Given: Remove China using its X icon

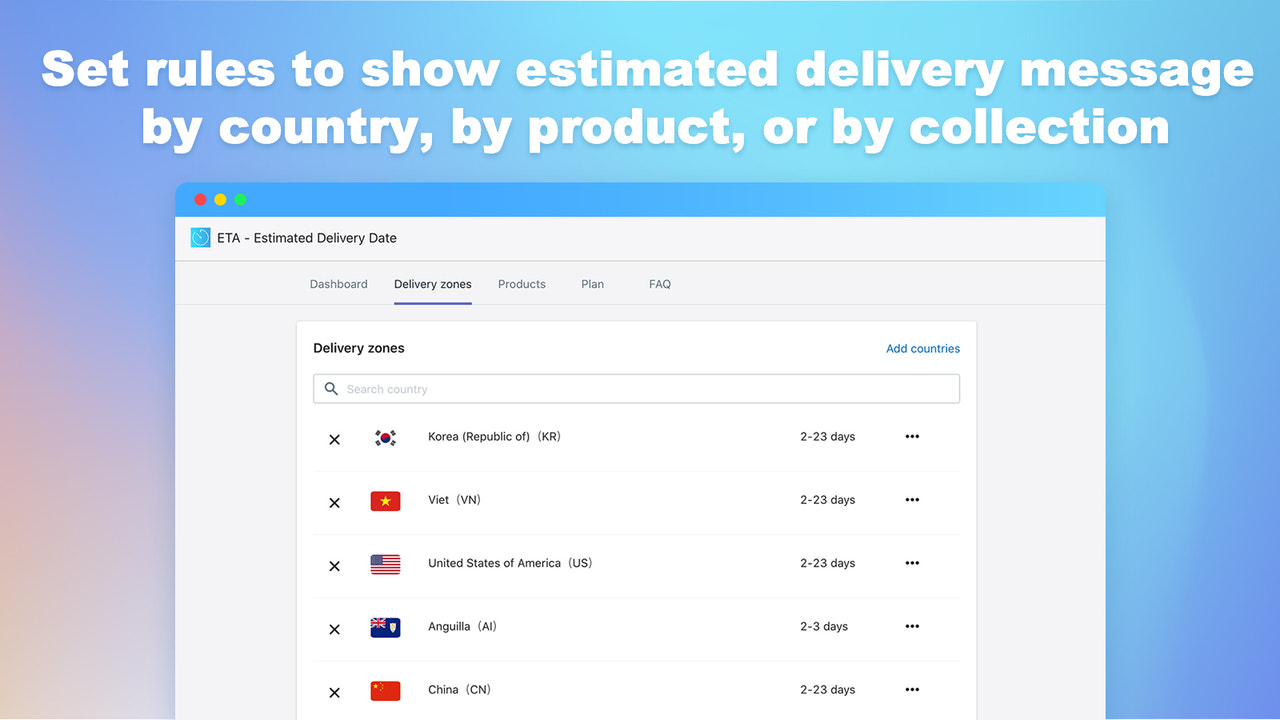Looking at the screenshot, I should pyautogui.click(x=334, y=691).
